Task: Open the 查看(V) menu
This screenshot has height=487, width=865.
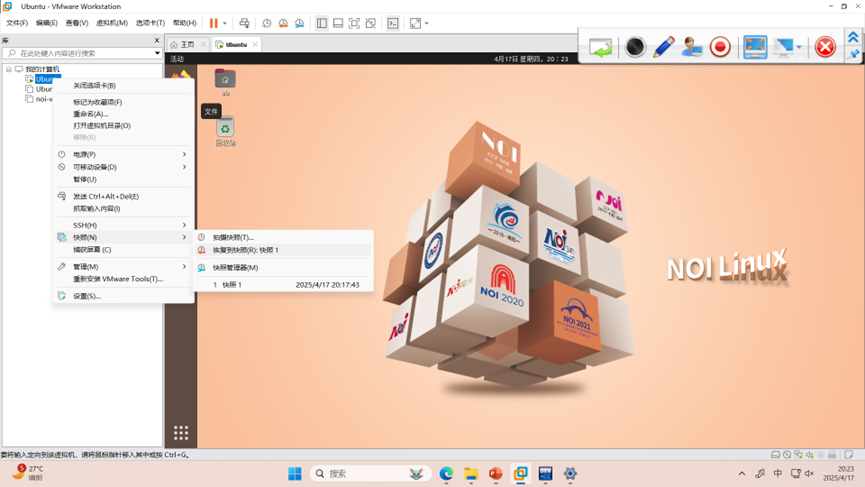Action: pos(77,23)
